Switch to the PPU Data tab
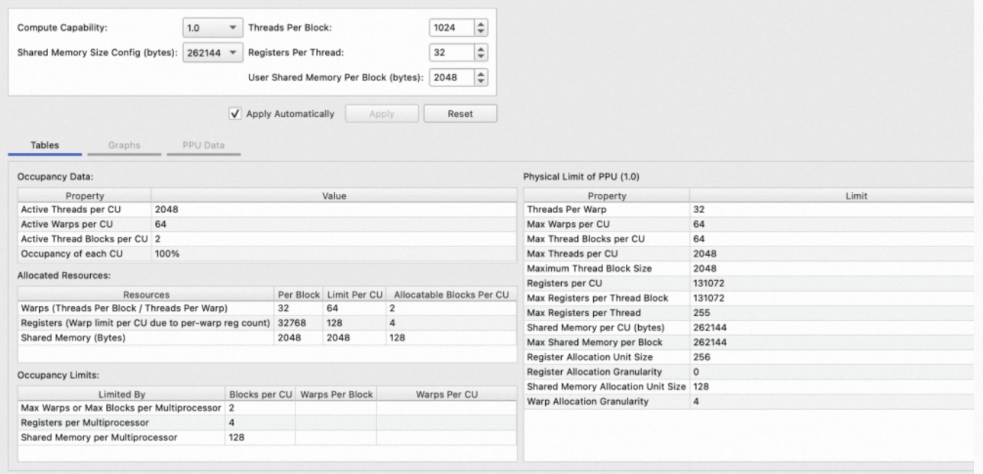Viewport: 983px width, 474px height. coord(203,145)
